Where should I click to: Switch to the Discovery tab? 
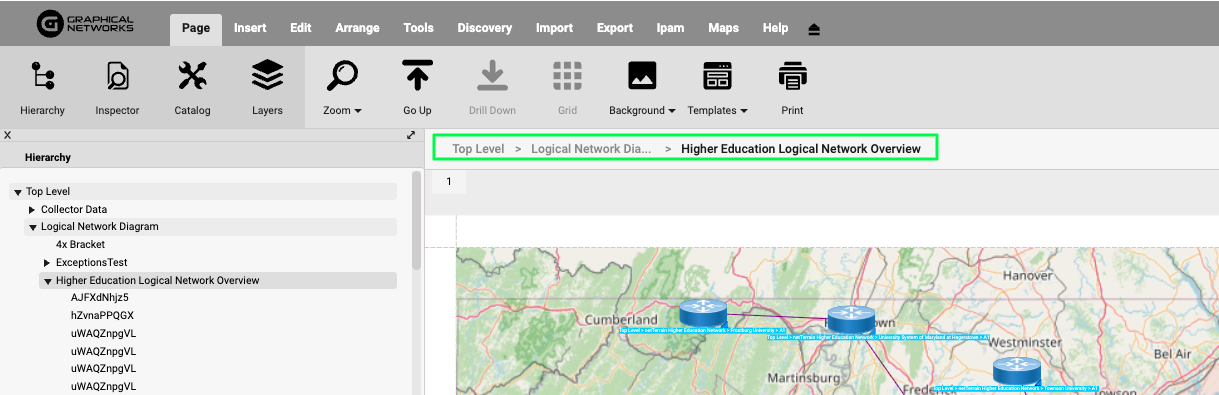484,28
